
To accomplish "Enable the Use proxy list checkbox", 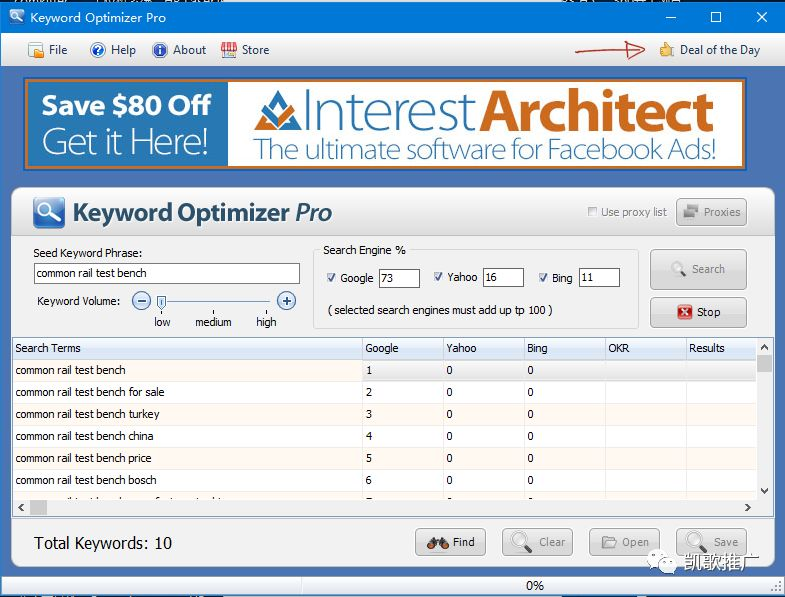I will [592, 212].
